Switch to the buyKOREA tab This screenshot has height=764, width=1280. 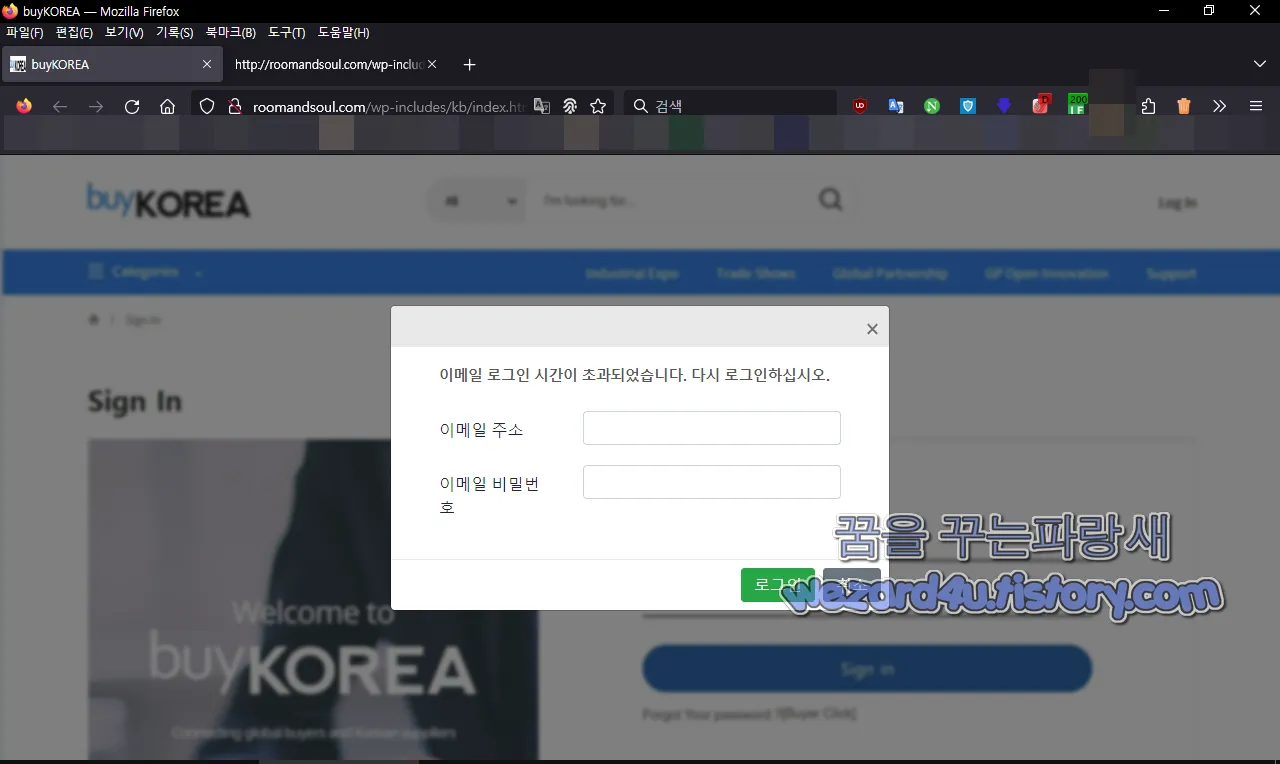111,64
